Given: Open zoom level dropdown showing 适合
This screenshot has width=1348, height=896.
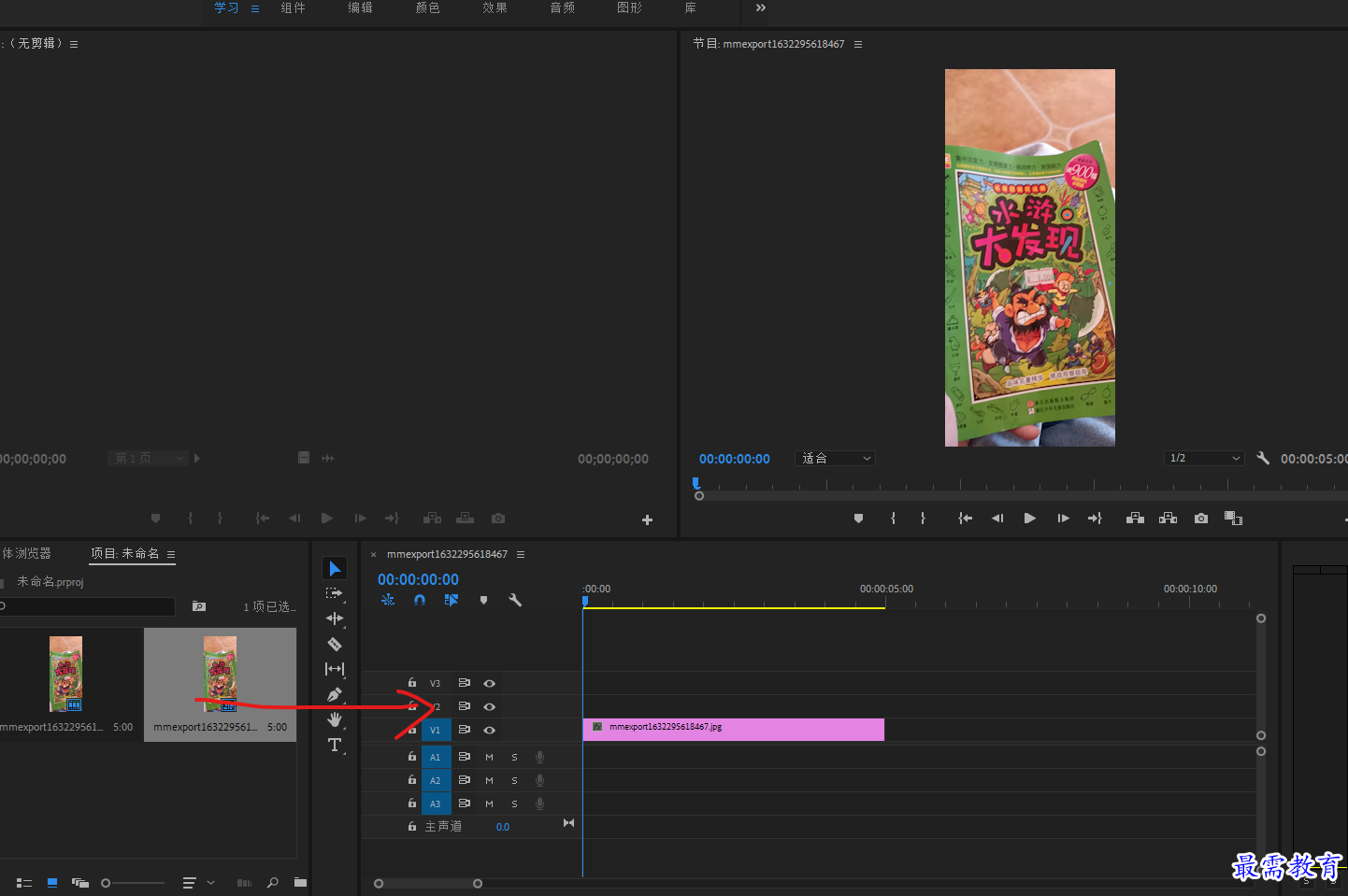Looking at the screenshot, I should pyautogui.click(x=836, y=458).
